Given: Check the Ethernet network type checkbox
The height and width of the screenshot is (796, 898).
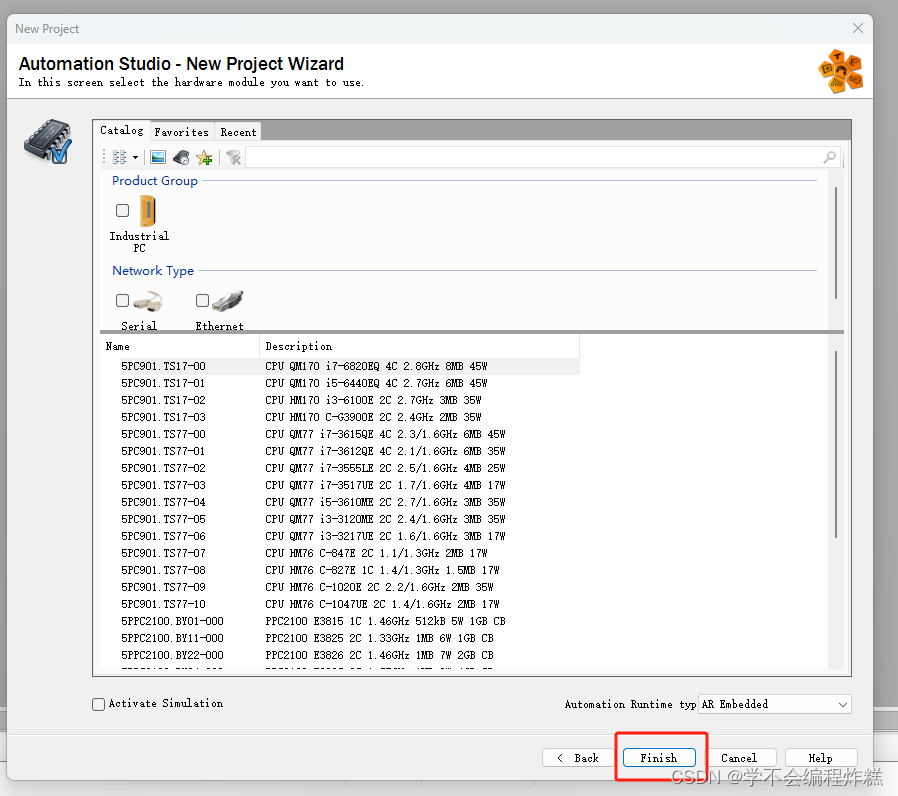Looking at the screenshot, I should tap(202, 301).
